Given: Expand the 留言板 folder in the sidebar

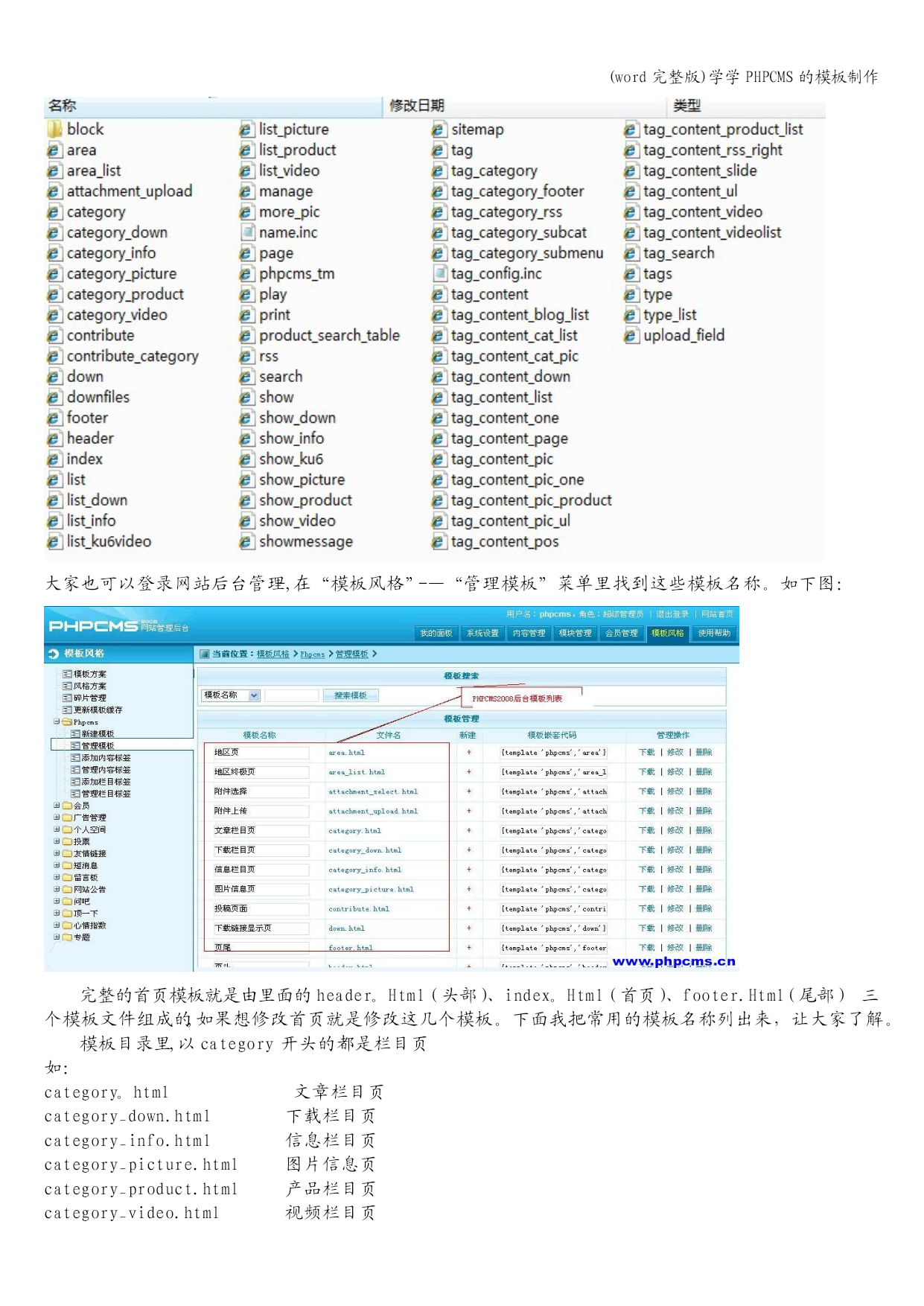Looking at the screenshot, I should [57, 877].
